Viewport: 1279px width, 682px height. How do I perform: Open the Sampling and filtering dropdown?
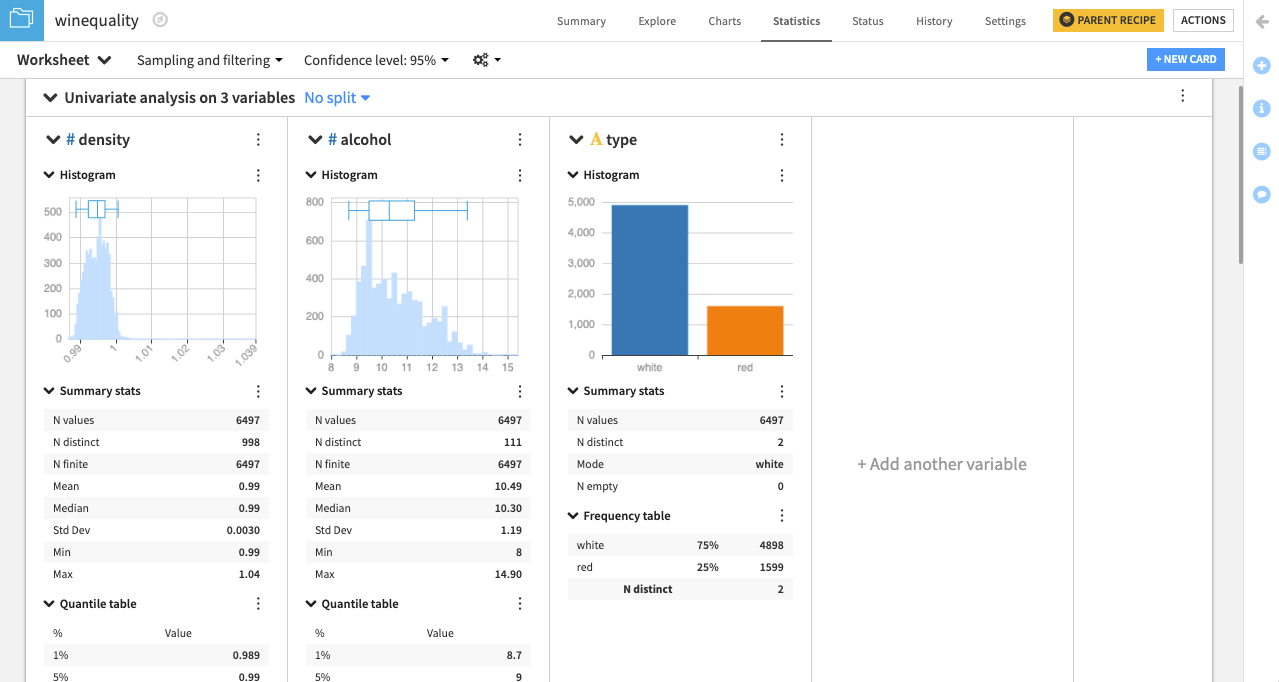tap(209, 59)
